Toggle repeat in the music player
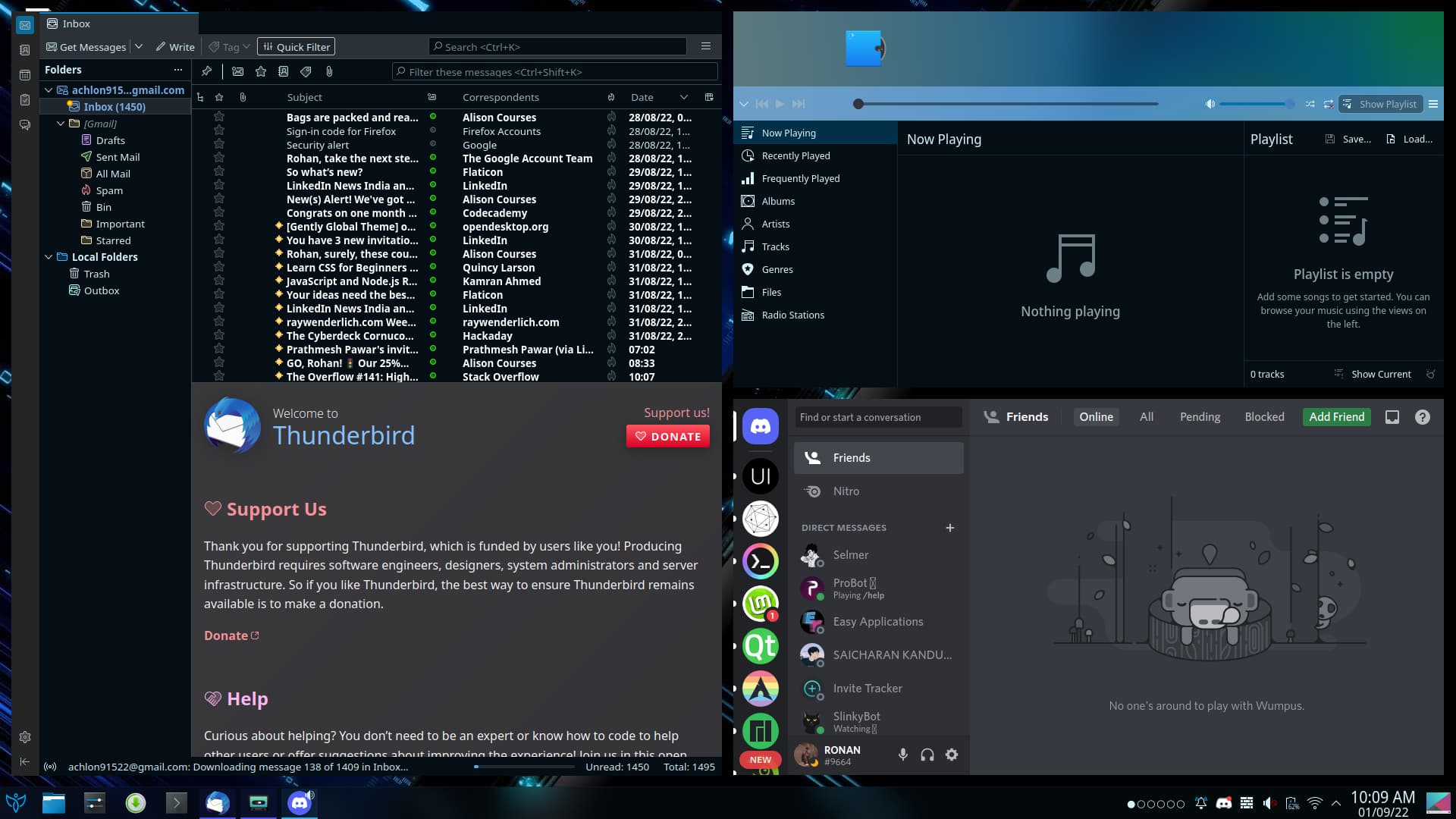1456x819 pixels. [1329, 104]
